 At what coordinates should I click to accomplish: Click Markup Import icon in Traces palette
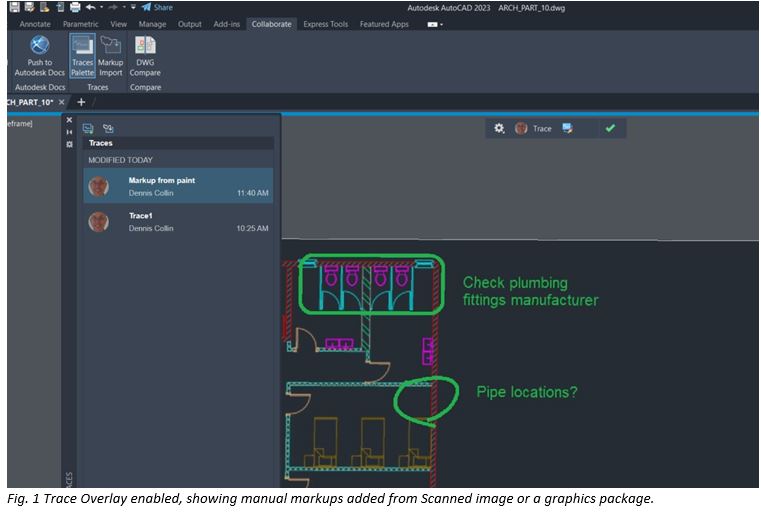pos(108,128)
